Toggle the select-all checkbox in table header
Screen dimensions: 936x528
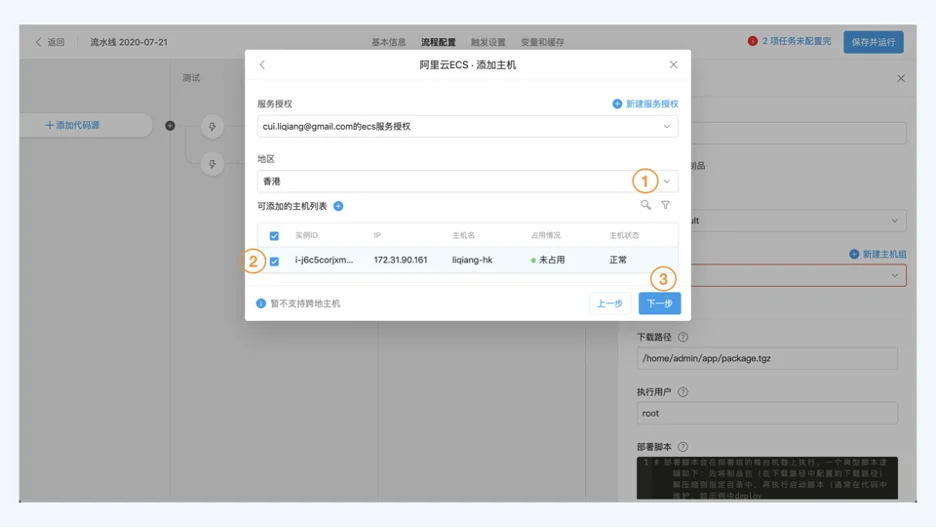click(274, 236)
